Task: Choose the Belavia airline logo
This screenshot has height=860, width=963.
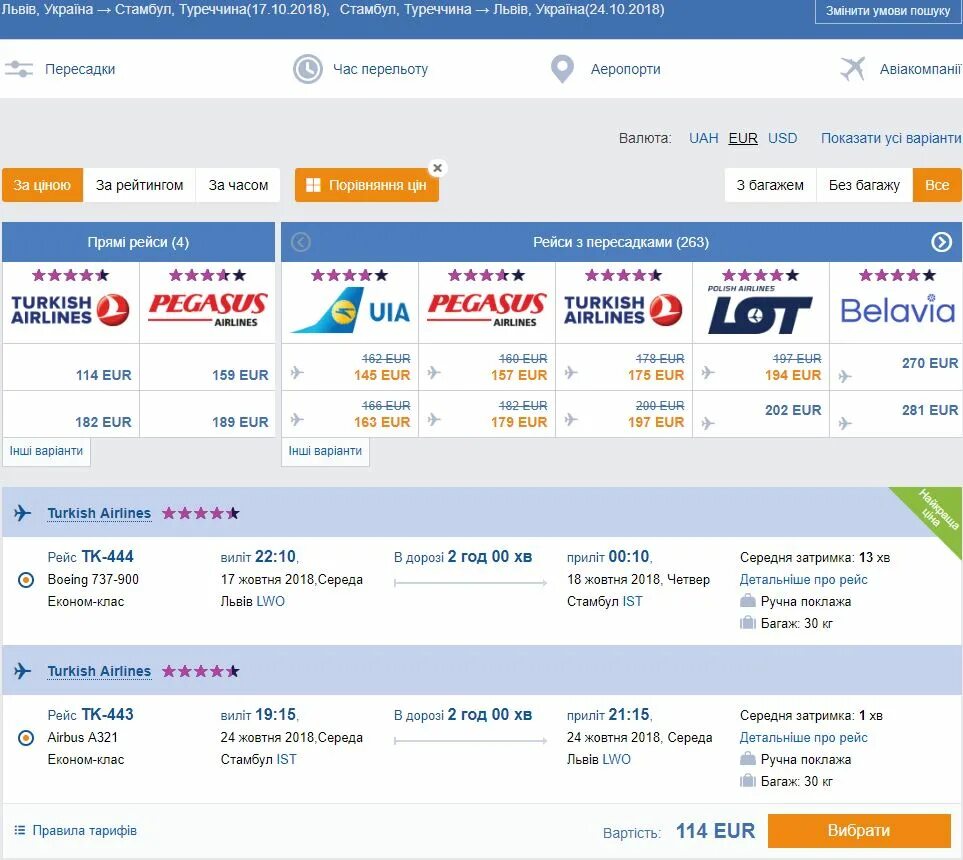Action: tap(897, 309)
